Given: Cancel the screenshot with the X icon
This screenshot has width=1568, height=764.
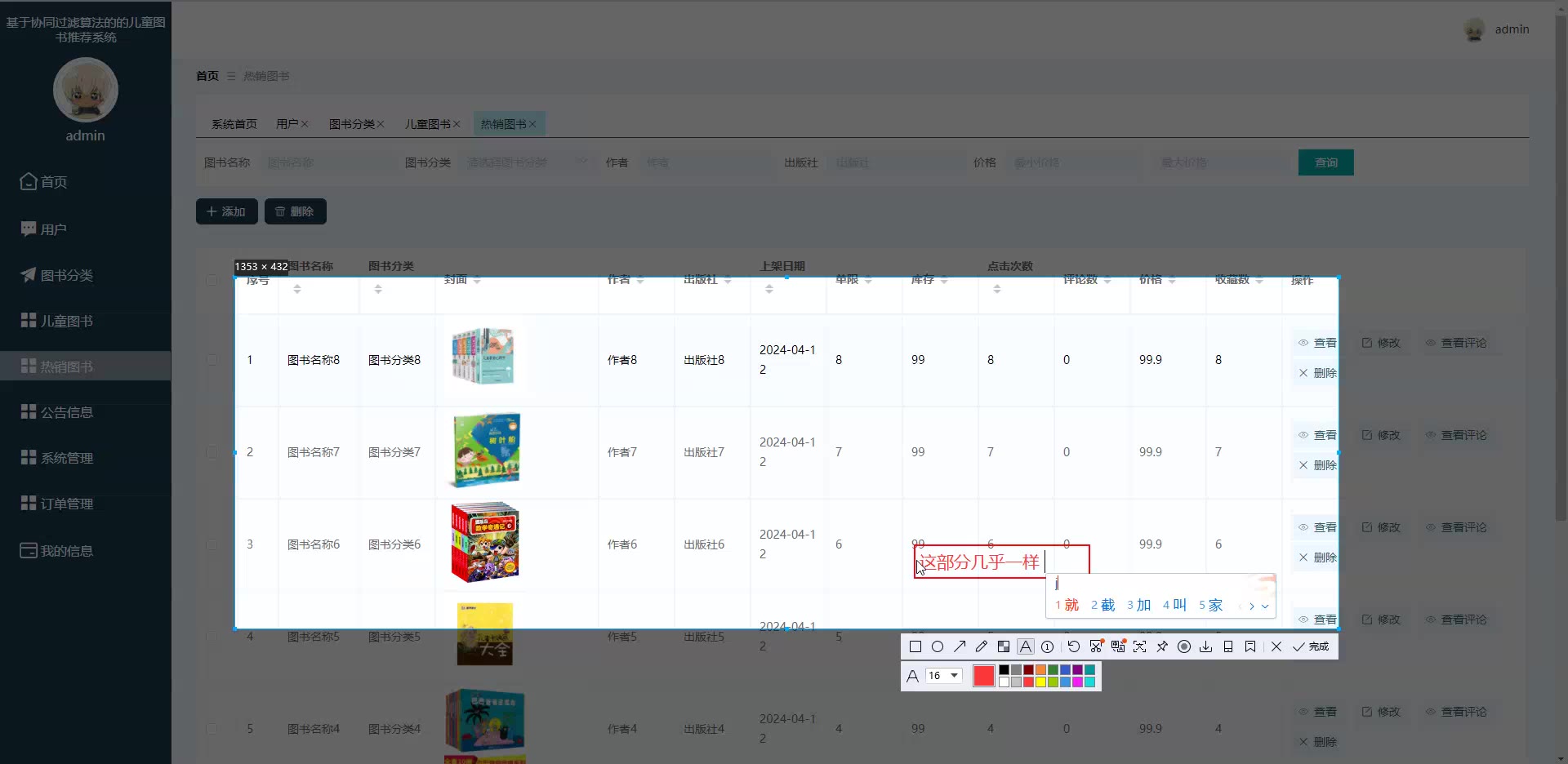Looking at the screenshot, I should 1276,646.
